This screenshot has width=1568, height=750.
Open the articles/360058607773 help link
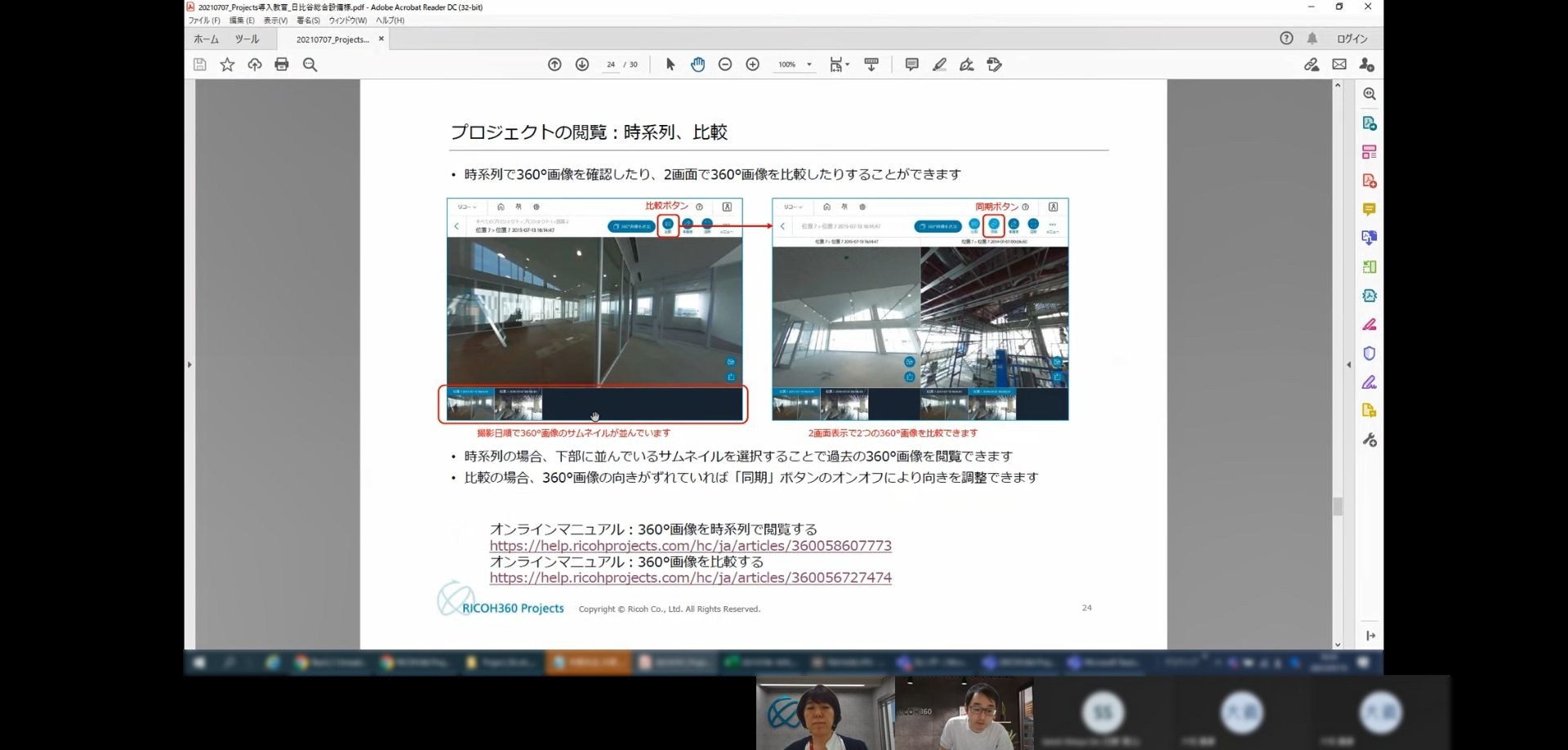pyautogui.click(x=690, y=546)
